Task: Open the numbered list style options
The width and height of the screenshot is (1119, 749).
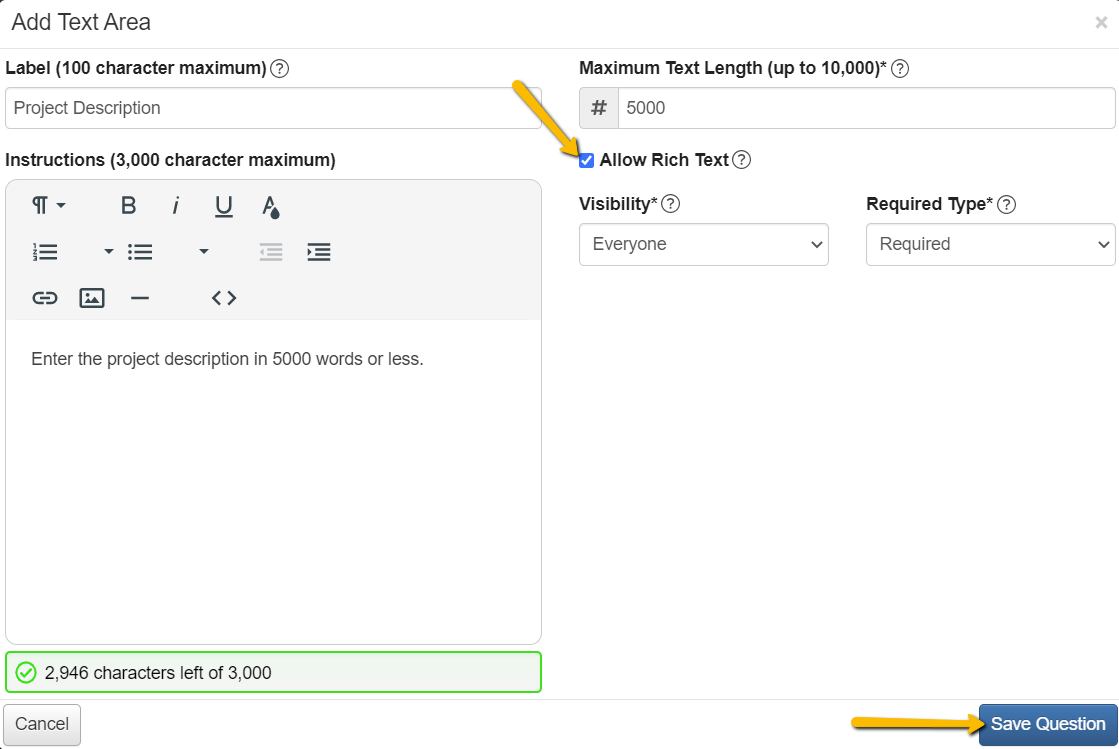Action: [108, 252]
